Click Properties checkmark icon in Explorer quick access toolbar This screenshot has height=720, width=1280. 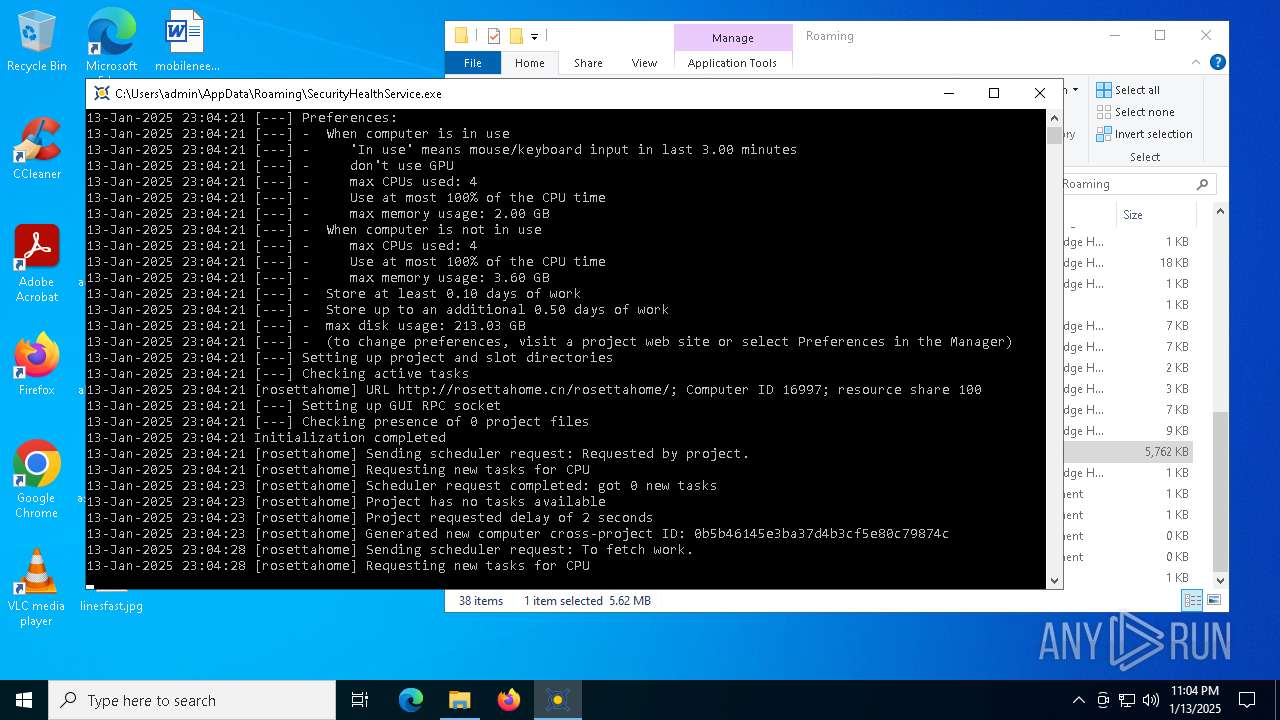point(494,36)
